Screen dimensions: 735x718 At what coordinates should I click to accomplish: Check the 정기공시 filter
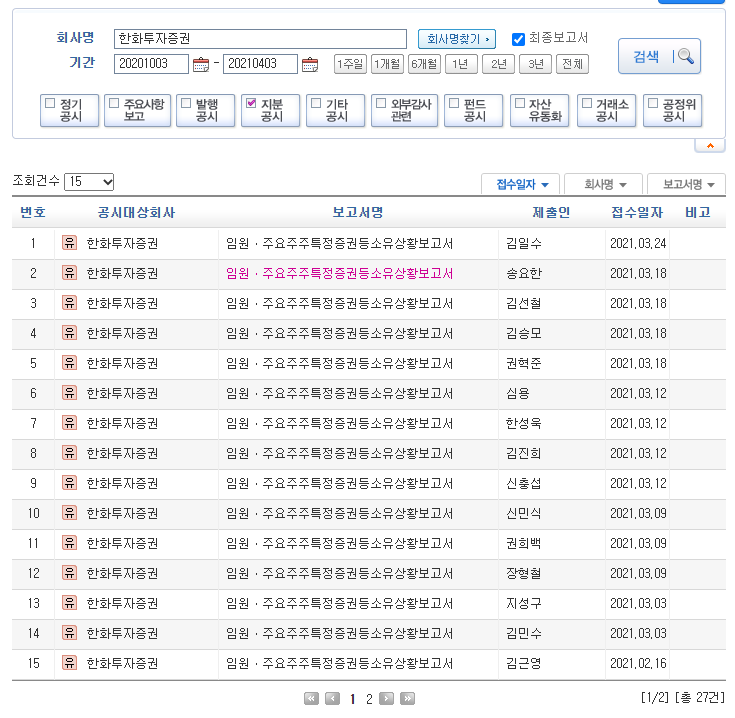click(x=50, y=103)
